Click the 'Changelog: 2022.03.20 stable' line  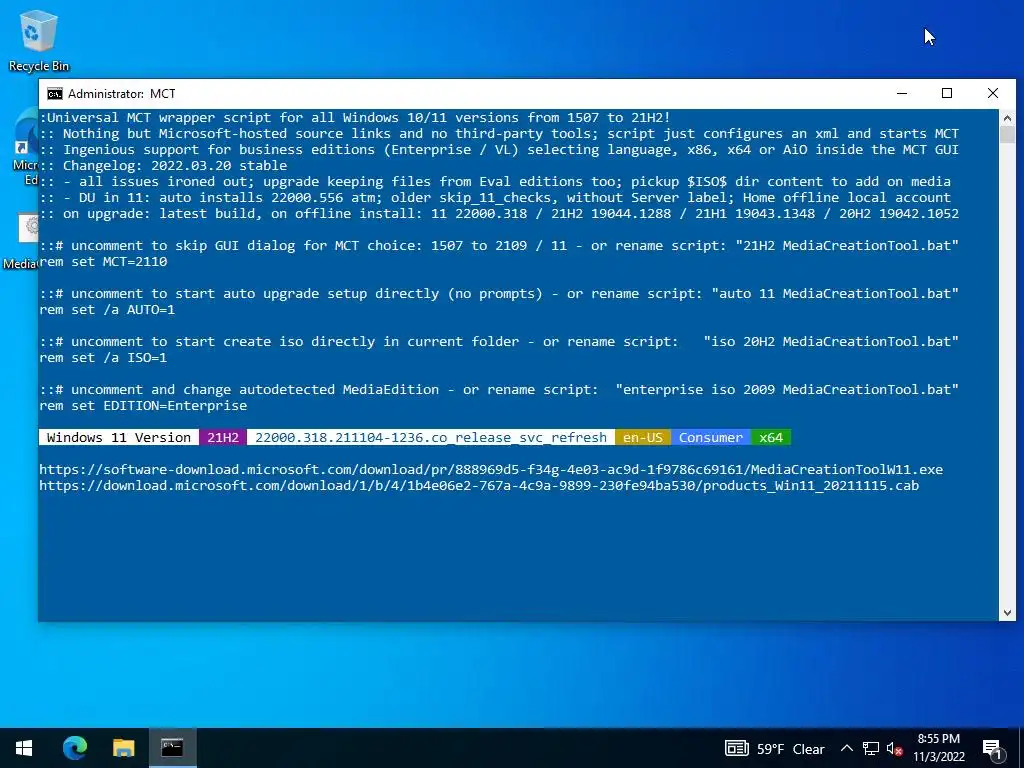[x=163, y=165]
